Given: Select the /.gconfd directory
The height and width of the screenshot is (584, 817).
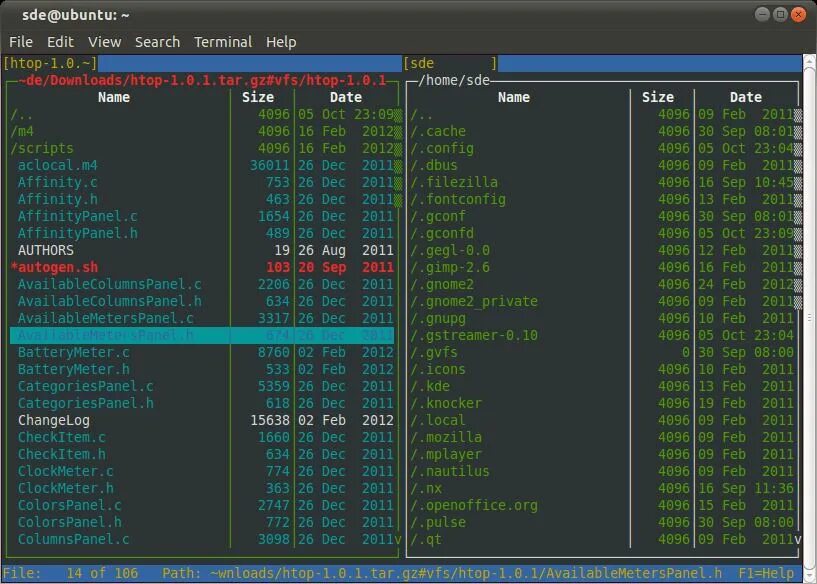Looking at the screenshot, I should (x=602, y=233).
